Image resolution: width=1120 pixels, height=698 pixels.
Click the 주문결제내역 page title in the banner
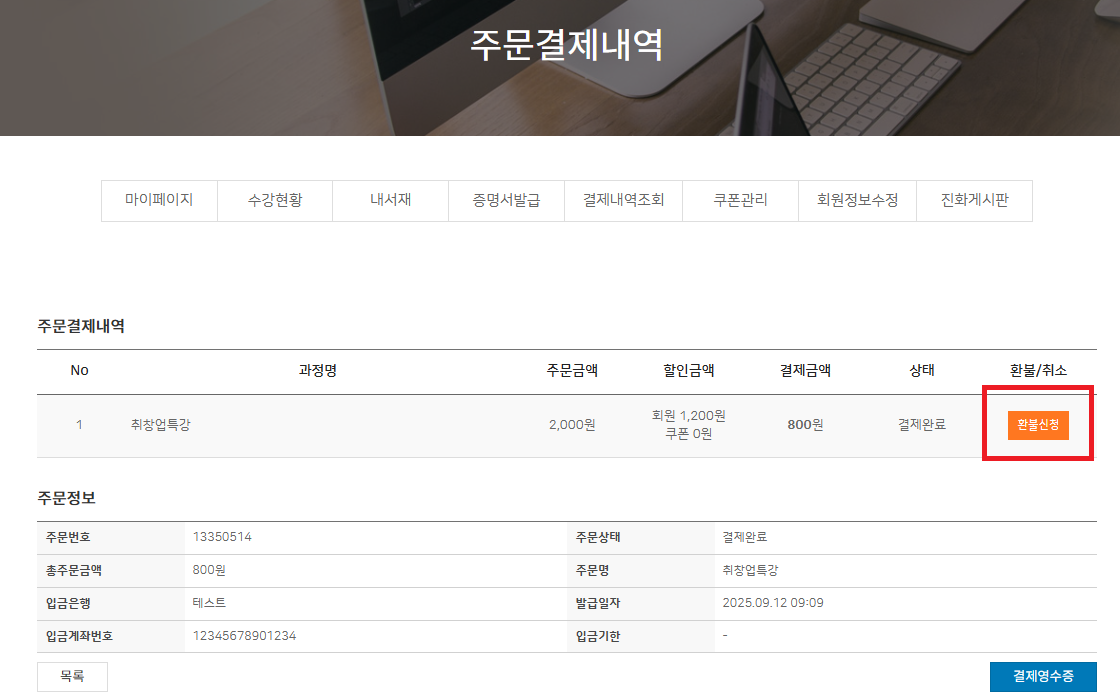click(x=567, y=46)
